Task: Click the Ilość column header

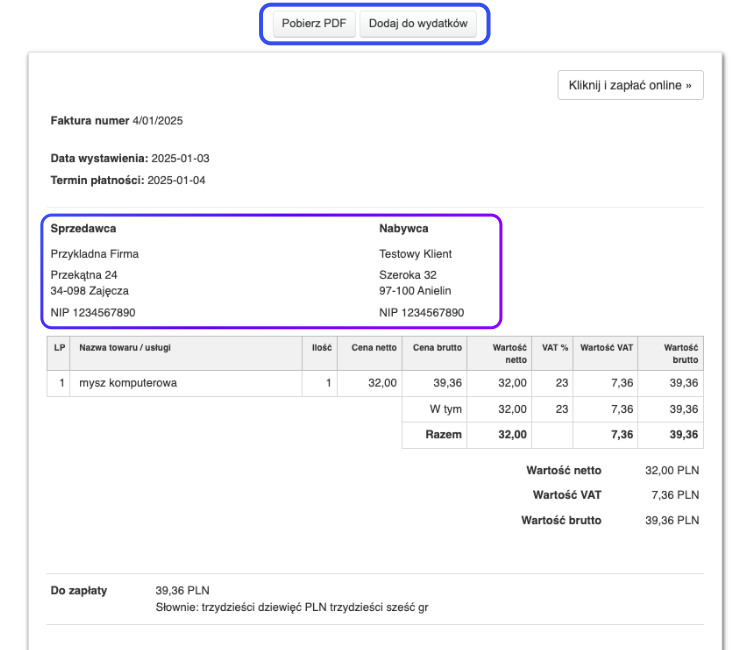Action: pyautogui.click(x=319, y=348)
